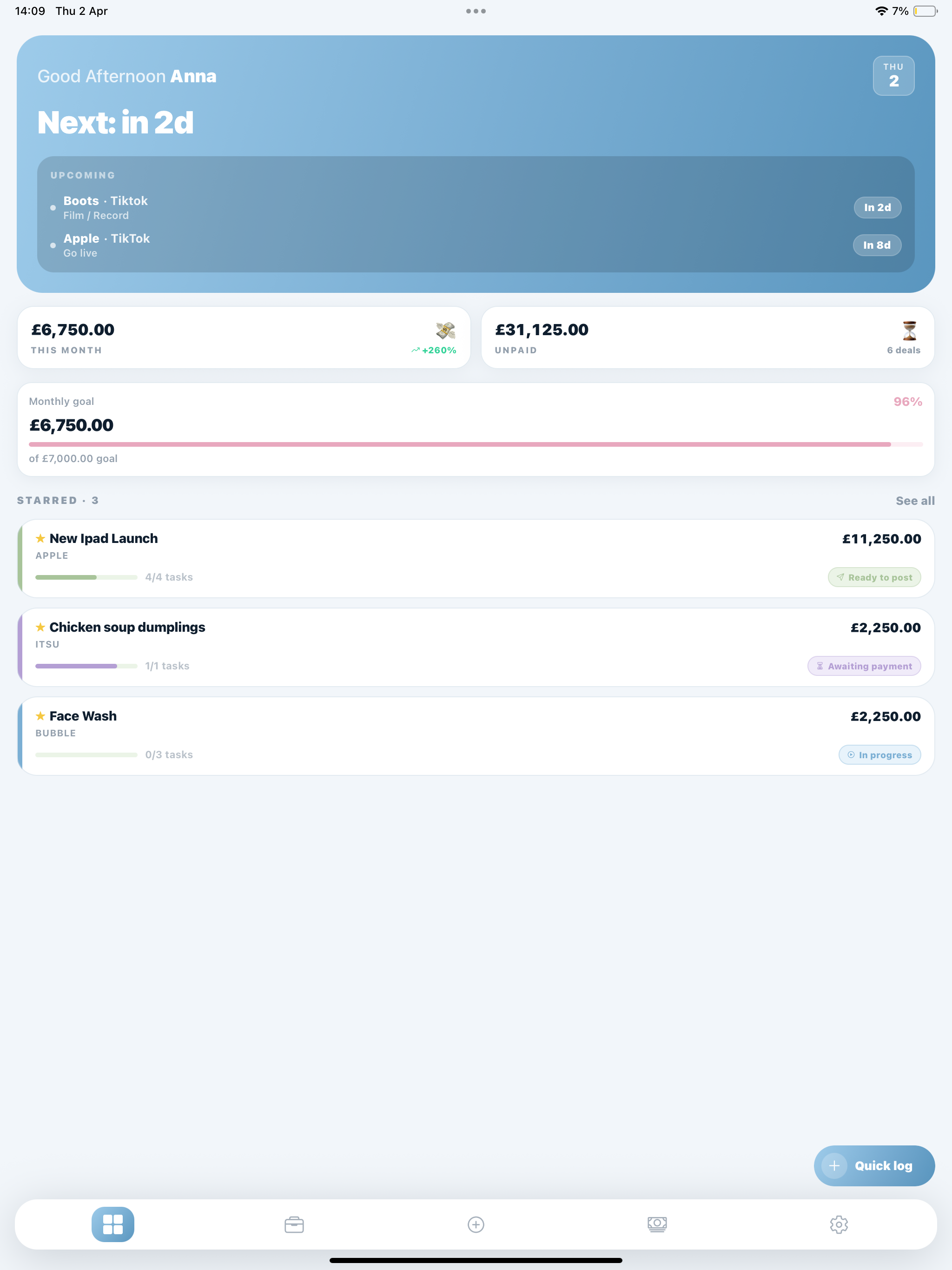The image size is (952, 1270).
Task: Open the £6,750.00 This Month card
Action: coord(244,337)
